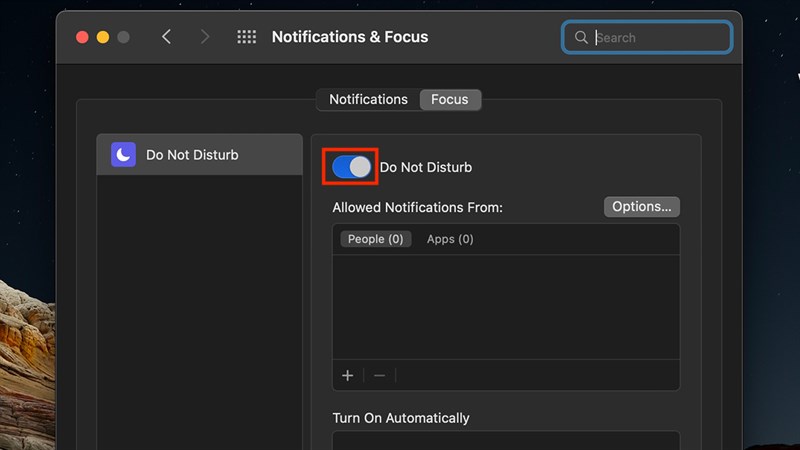The height and width of the screenshot is (450, 800).
Task: Click the minus icon to remove entry
Action: click(379, 375)
